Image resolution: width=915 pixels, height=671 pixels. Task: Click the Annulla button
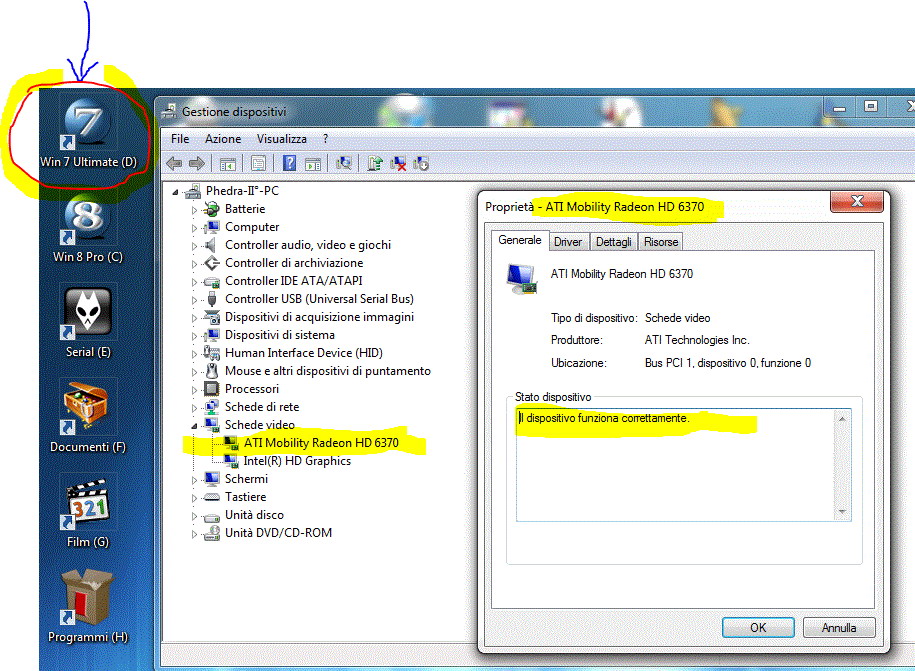pyautogui.click(x=839, y=628)
